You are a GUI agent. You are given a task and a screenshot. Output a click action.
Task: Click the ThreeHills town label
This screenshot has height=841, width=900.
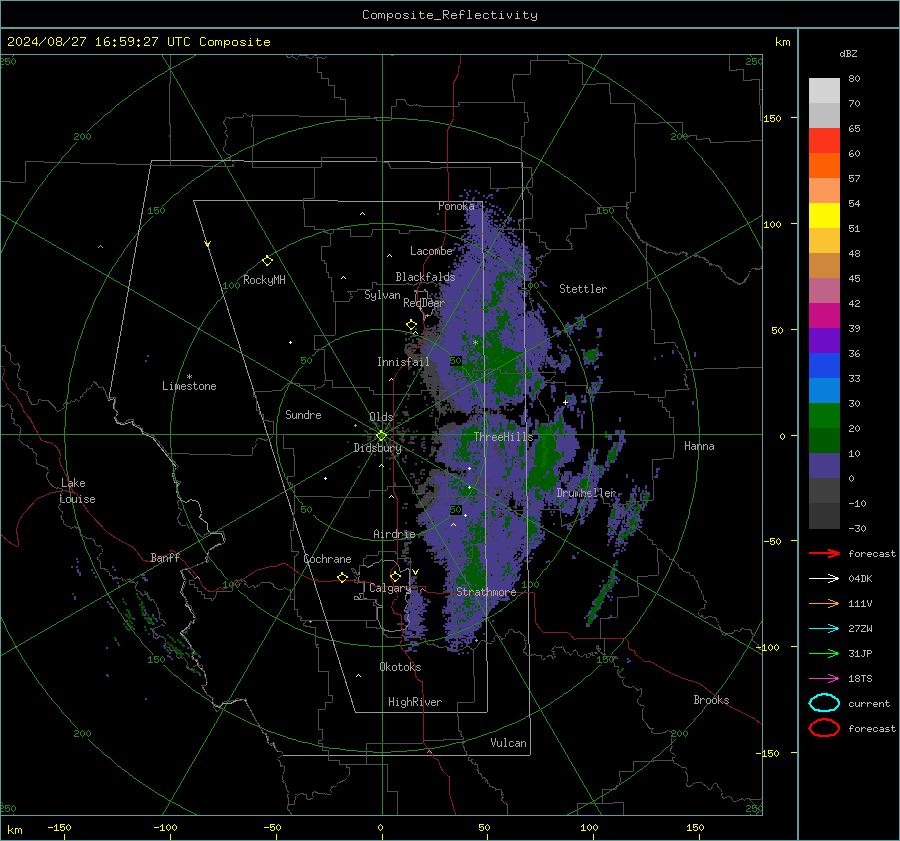pos(503,437)
